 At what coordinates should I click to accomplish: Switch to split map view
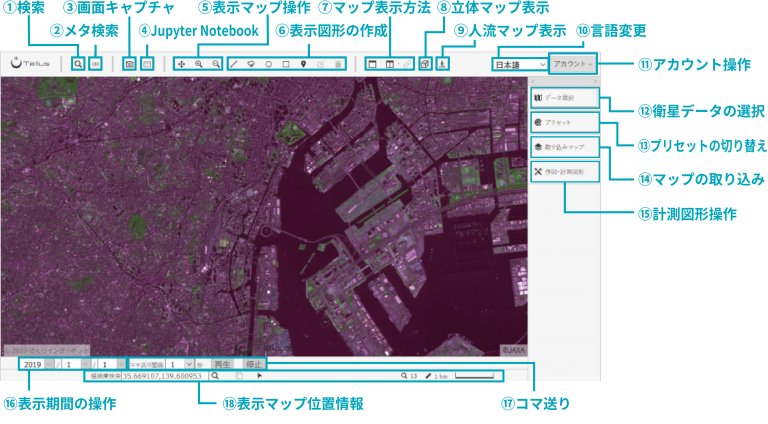tap(390, 64)
